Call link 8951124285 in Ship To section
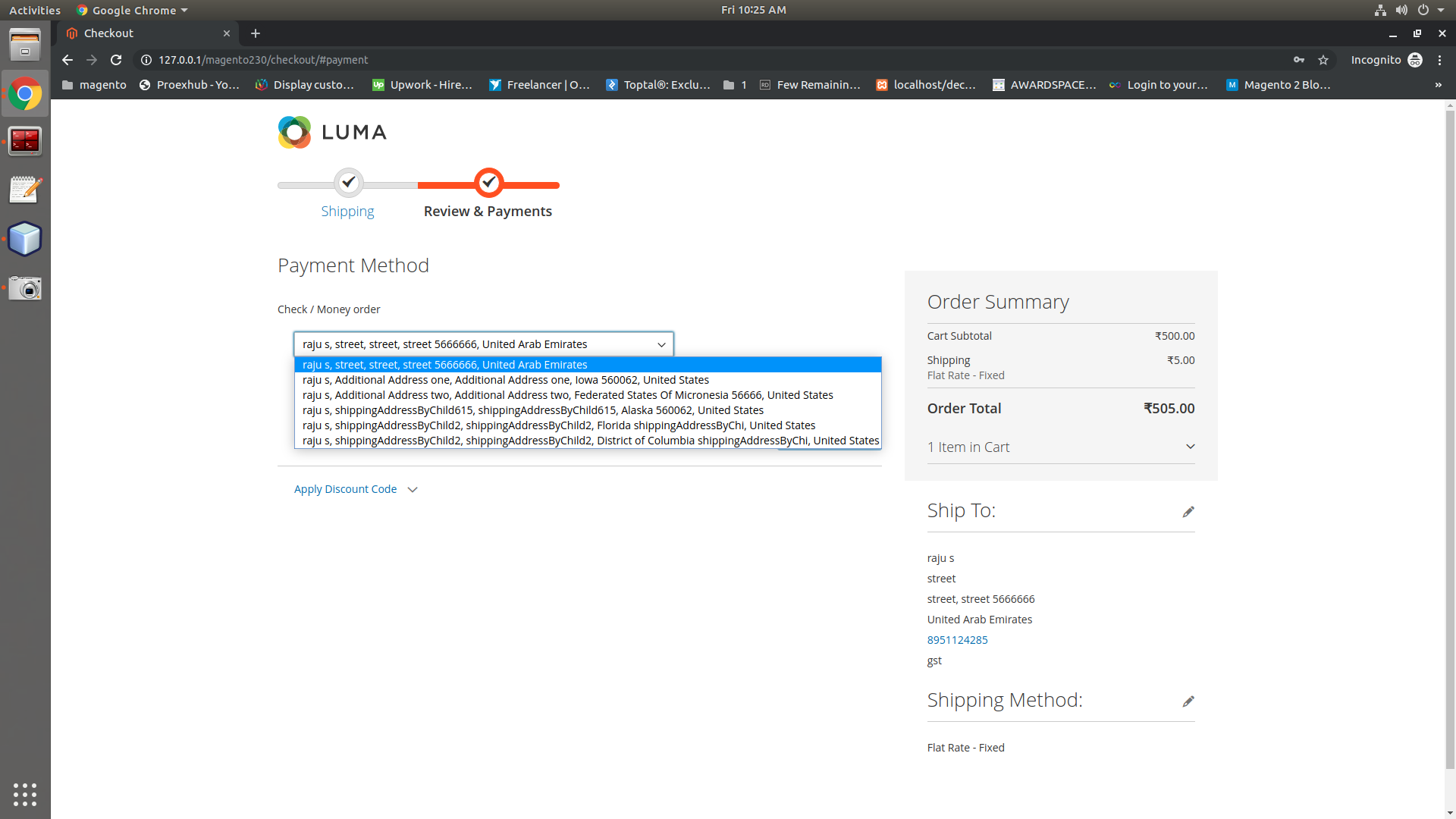Screen dimensions: 1456x819 [x=957, y=639]
